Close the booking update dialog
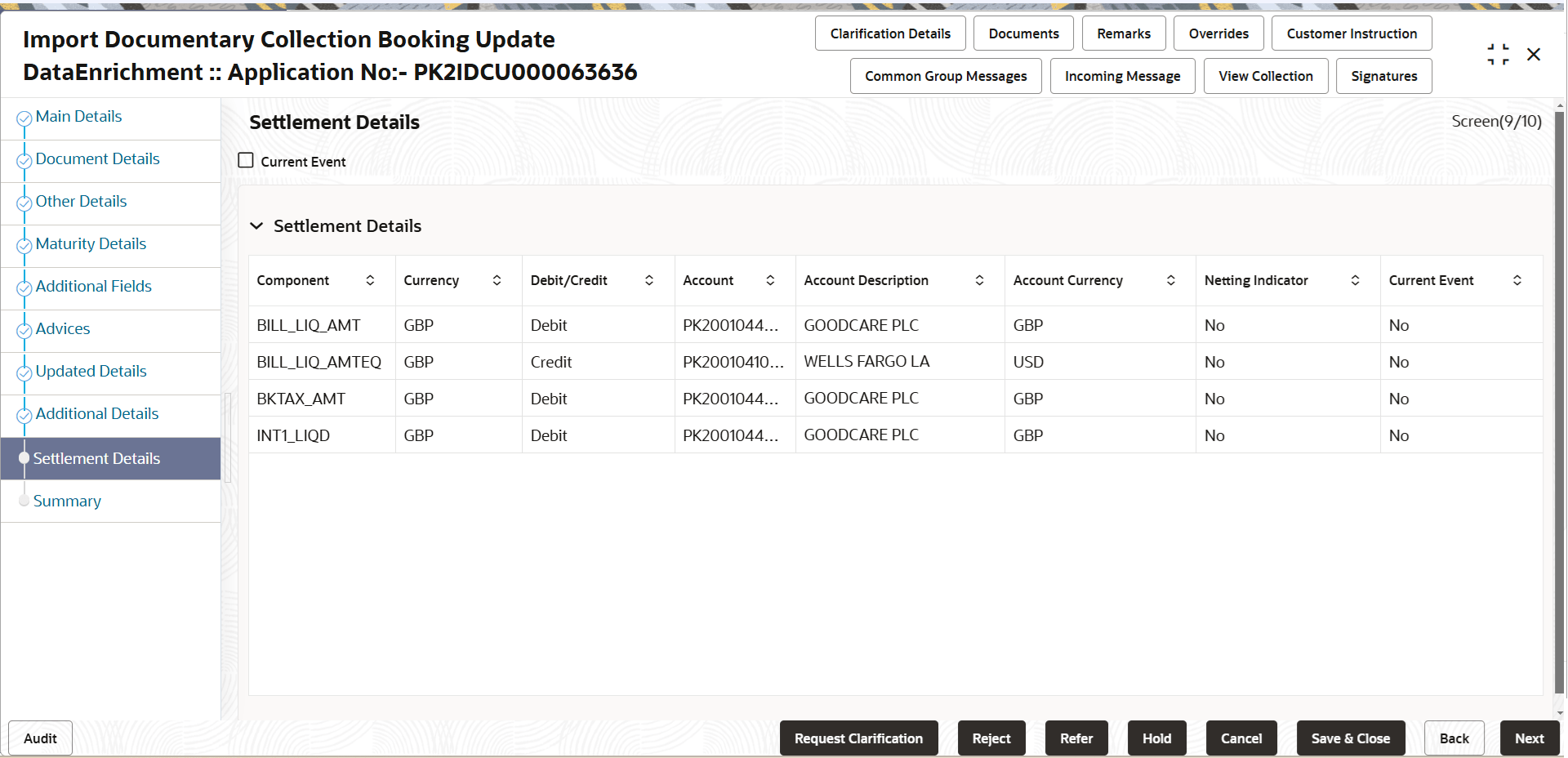 (x=1534, y=55)
